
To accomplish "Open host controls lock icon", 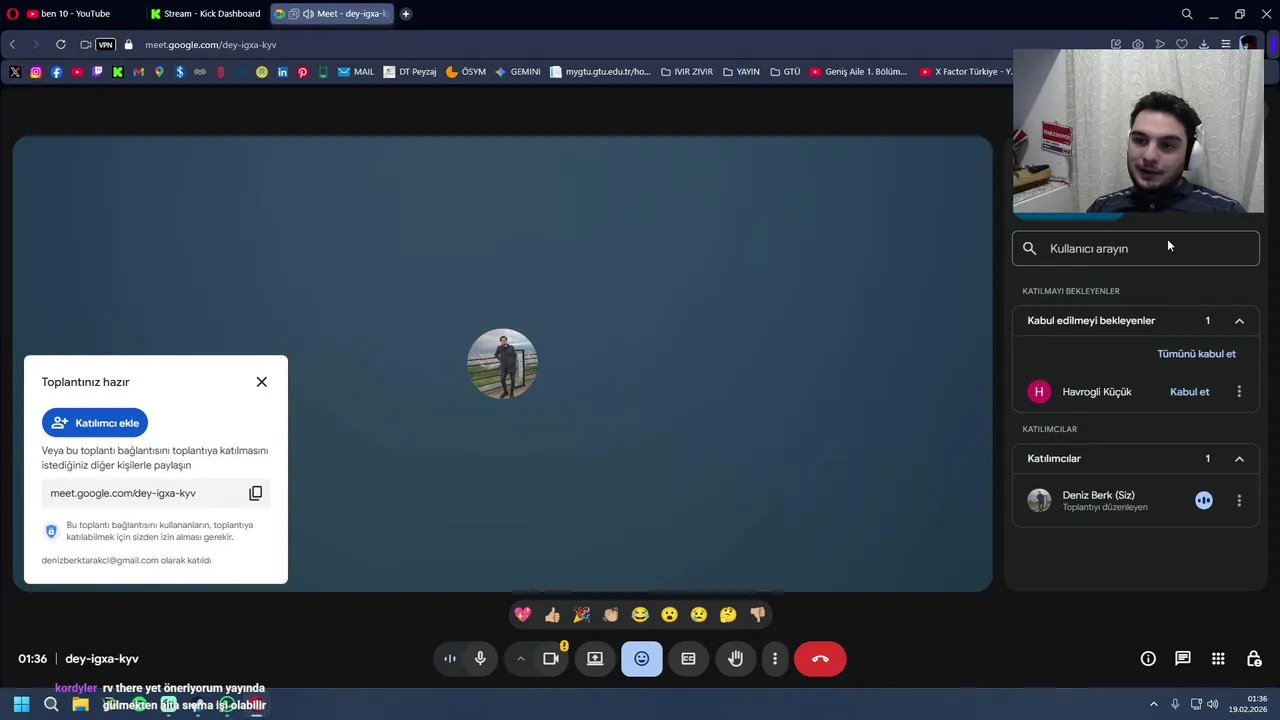I will coord(1253,659).
